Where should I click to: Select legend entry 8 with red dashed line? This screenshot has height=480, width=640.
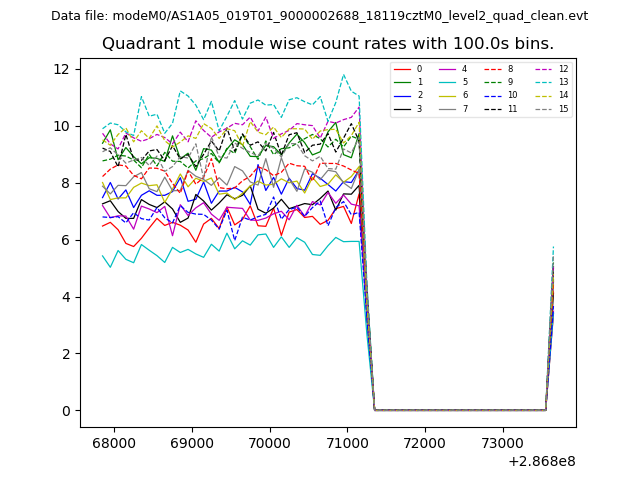[503, 69]
